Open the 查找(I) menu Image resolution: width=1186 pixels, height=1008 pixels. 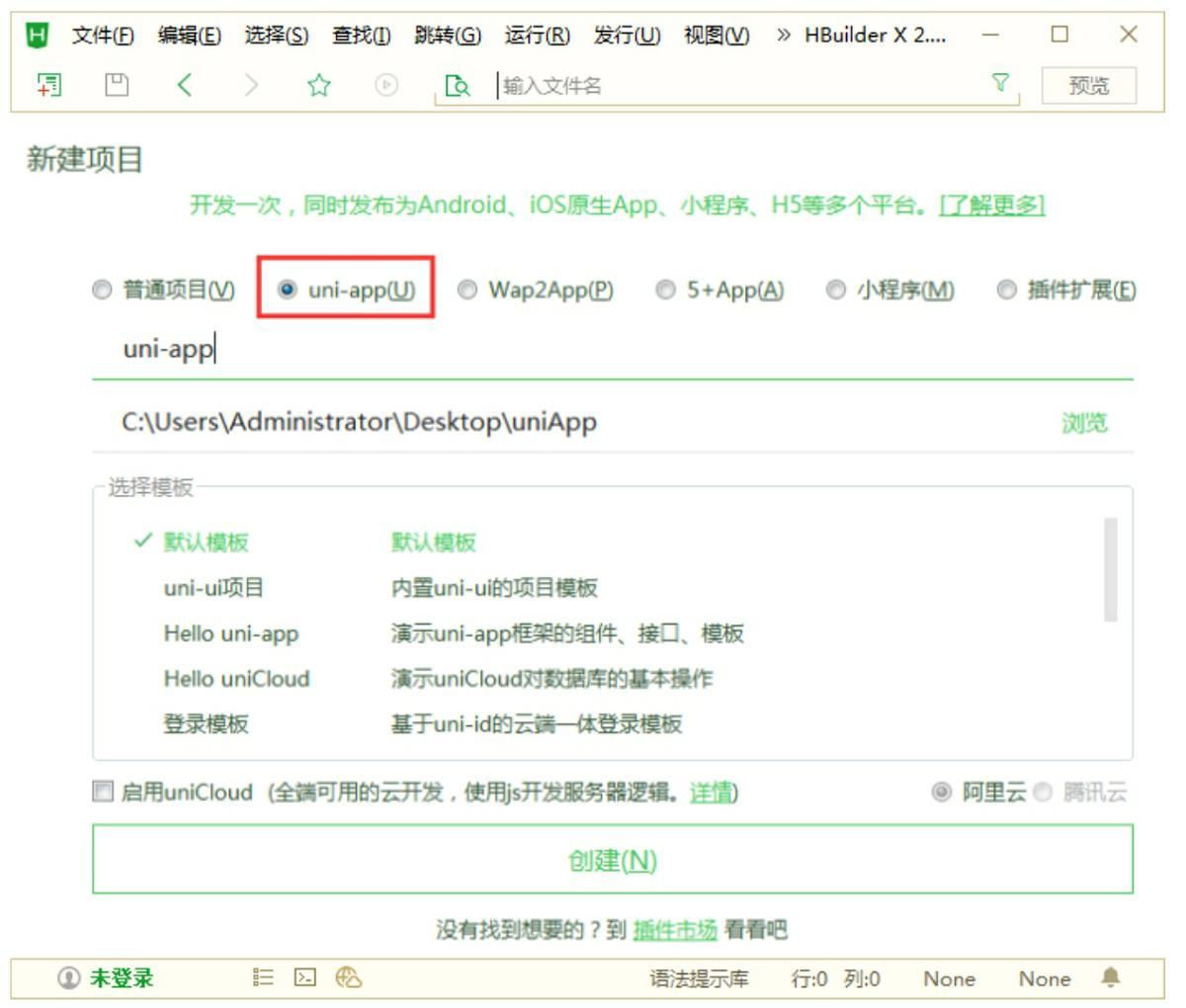click(x=362, y=36)
